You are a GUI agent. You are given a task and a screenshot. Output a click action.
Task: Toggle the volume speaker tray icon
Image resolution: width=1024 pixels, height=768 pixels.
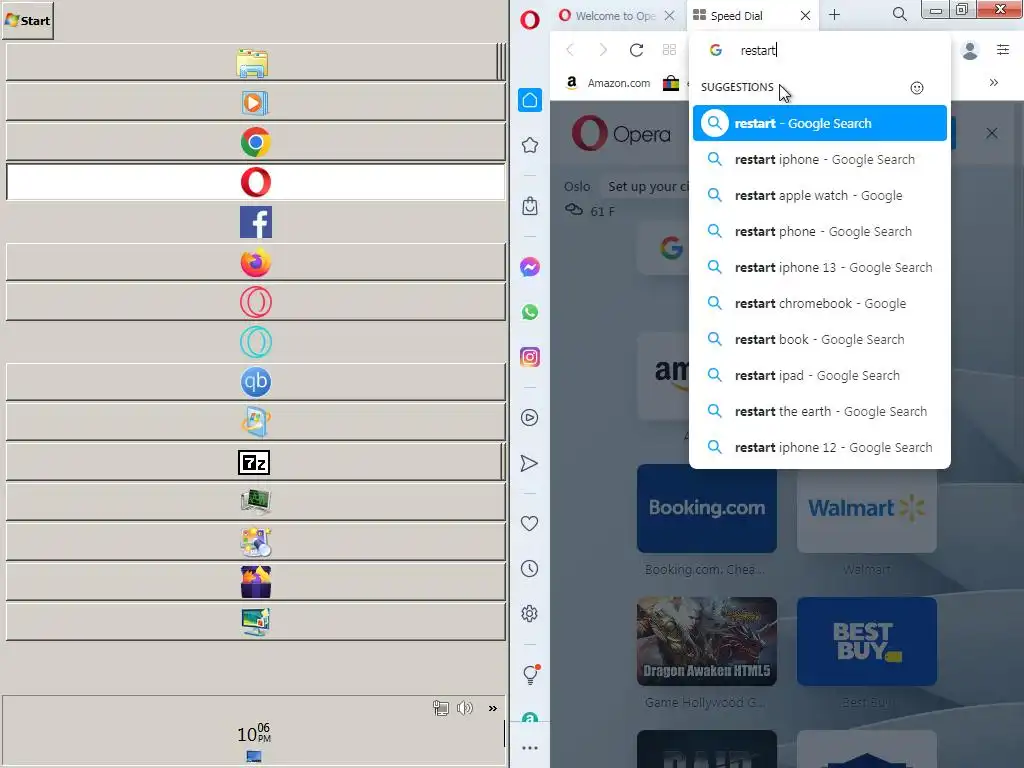(x=464, y=708)
